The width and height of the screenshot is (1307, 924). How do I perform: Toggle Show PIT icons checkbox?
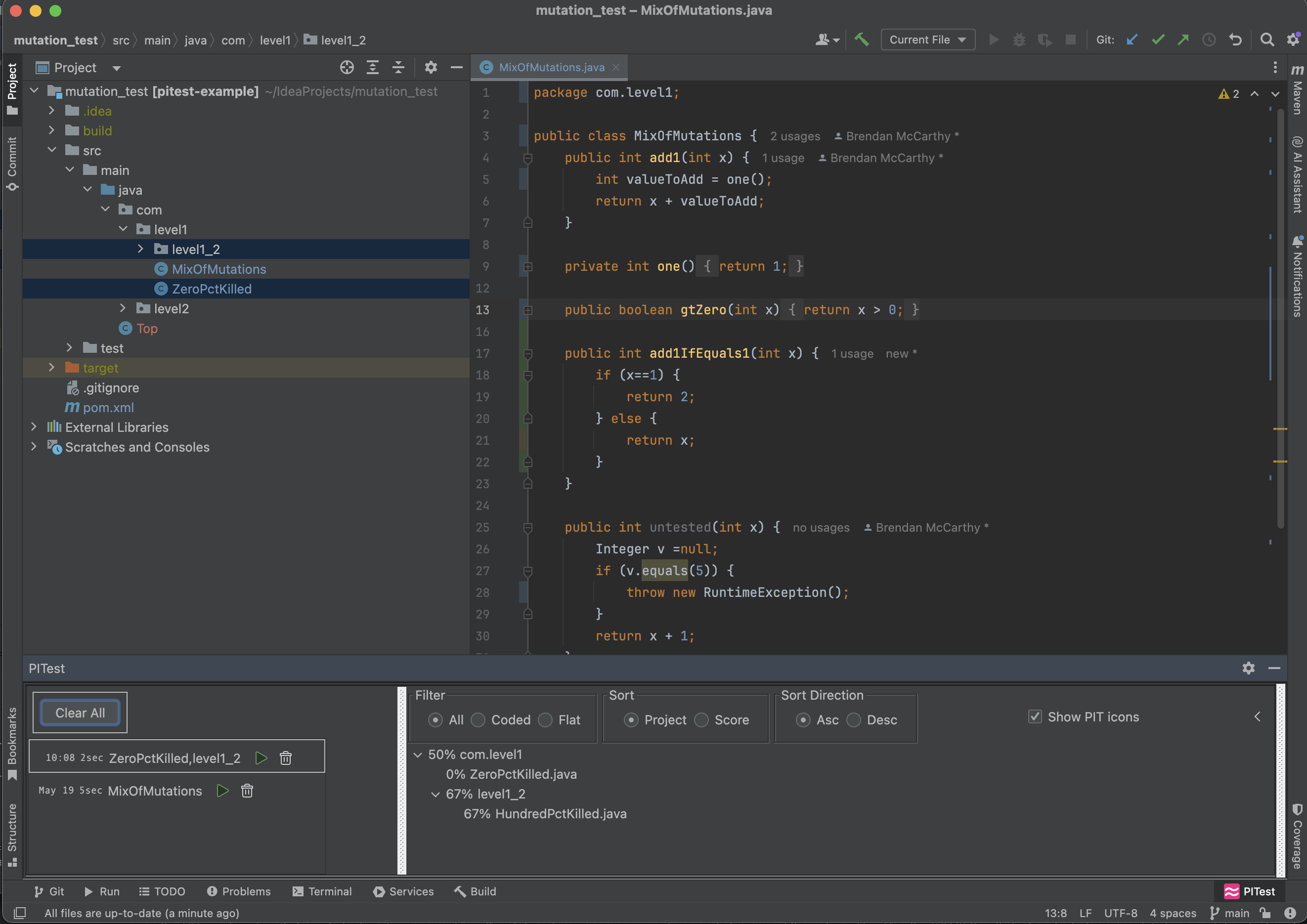[1035, 717]
